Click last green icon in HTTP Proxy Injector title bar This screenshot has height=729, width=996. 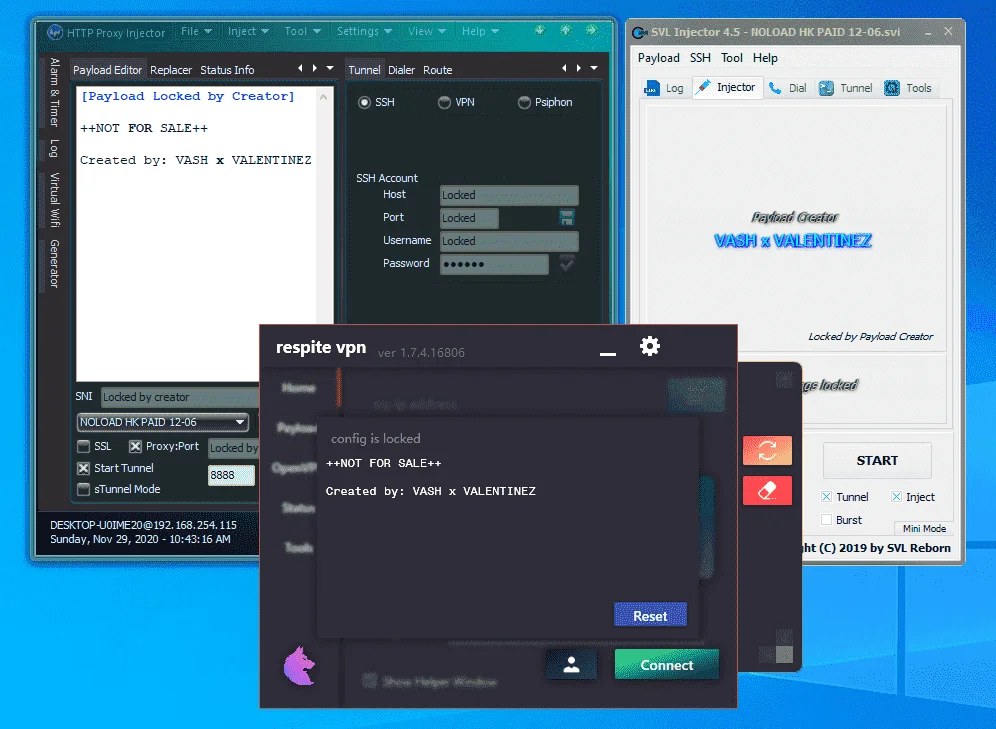click(591, 30)
